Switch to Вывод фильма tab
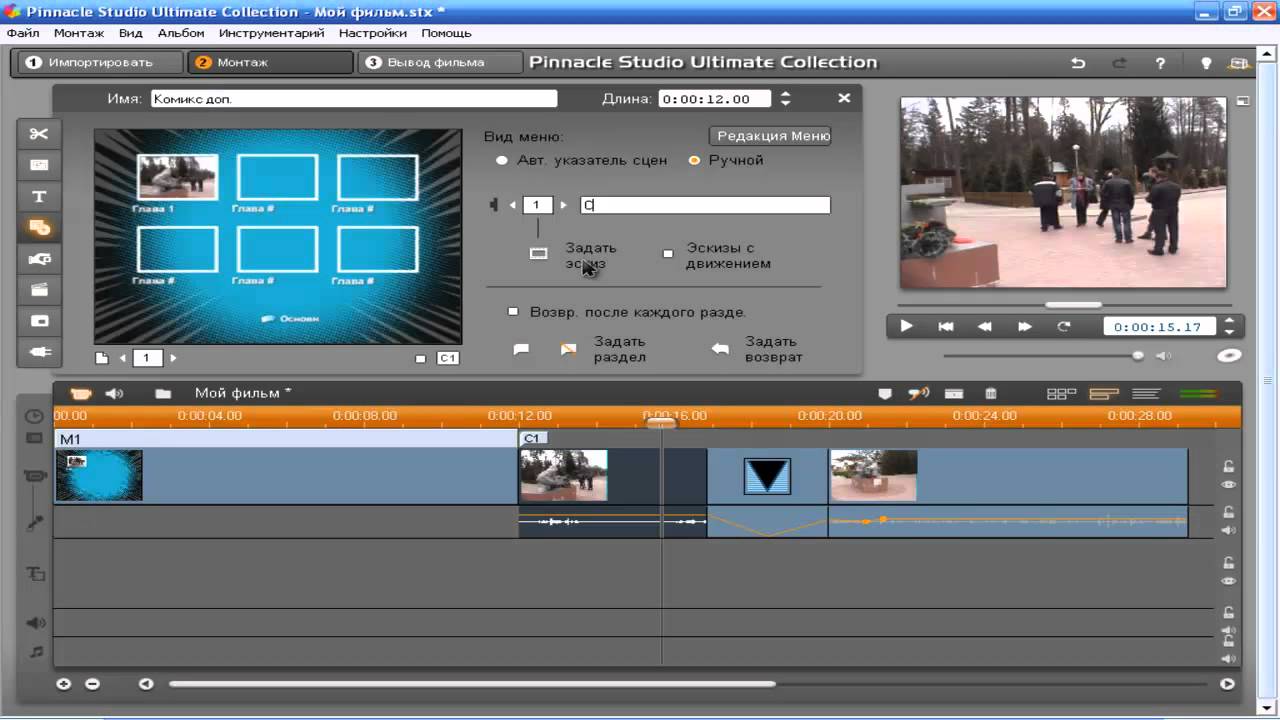The image size is (1280, 720). click(439, 62)
